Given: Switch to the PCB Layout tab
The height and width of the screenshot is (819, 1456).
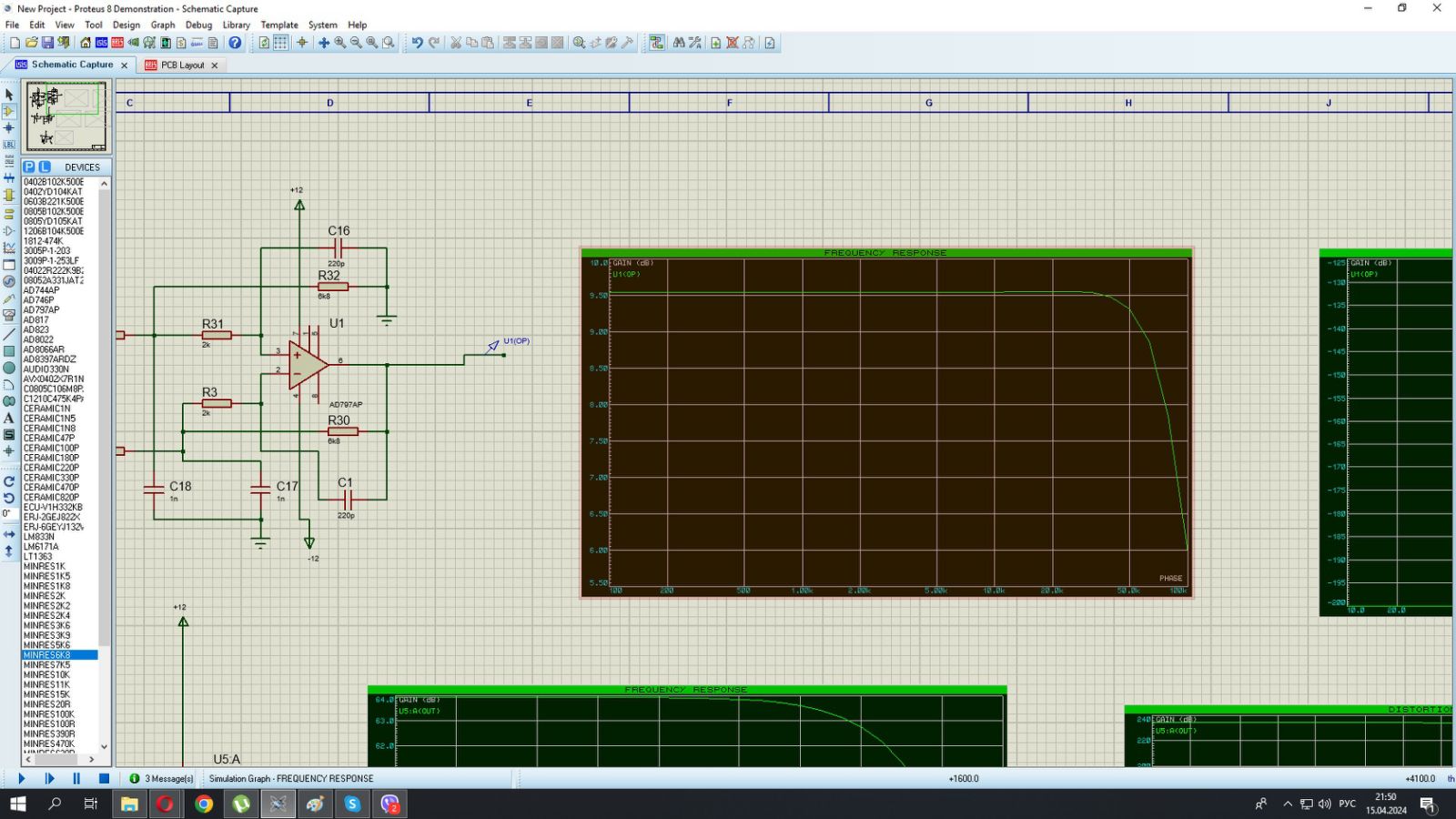Looking at the screenshot, I should tap(182, 66).
